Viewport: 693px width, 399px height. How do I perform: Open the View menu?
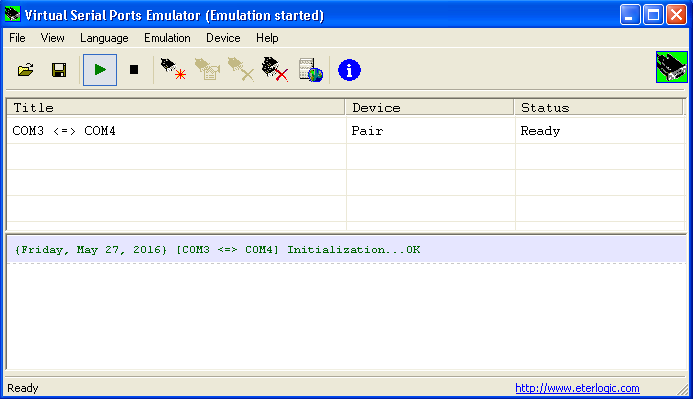[x=53, y=38]
